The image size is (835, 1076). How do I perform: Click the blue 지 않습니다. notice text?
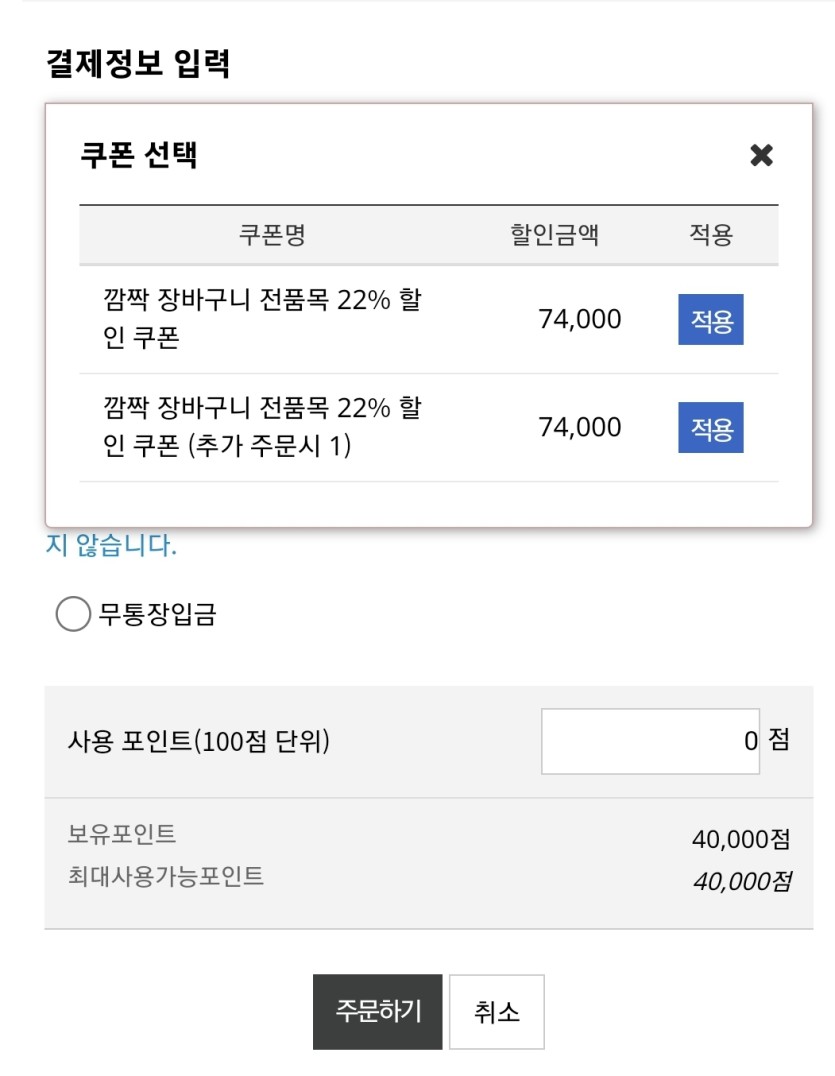(111, 545)
